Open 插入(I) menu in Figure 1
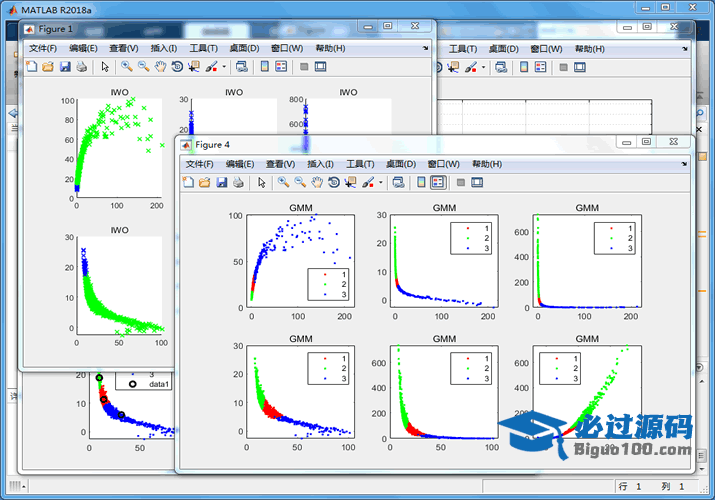 164,48
